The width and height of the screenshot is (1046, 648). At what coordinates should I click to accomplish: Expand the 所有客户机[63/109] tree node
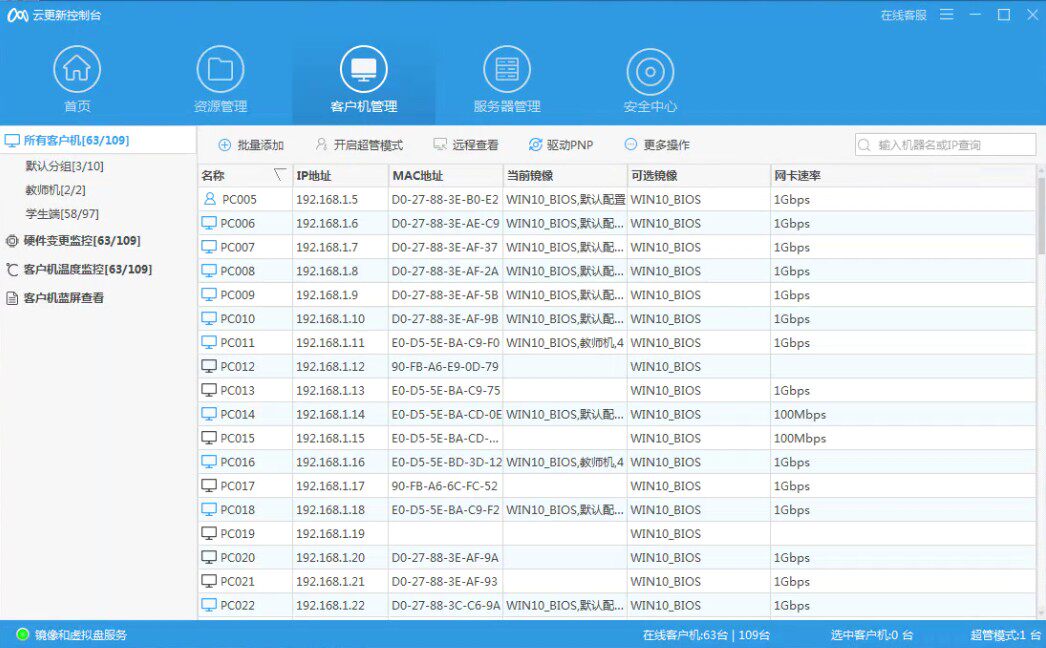67,140
